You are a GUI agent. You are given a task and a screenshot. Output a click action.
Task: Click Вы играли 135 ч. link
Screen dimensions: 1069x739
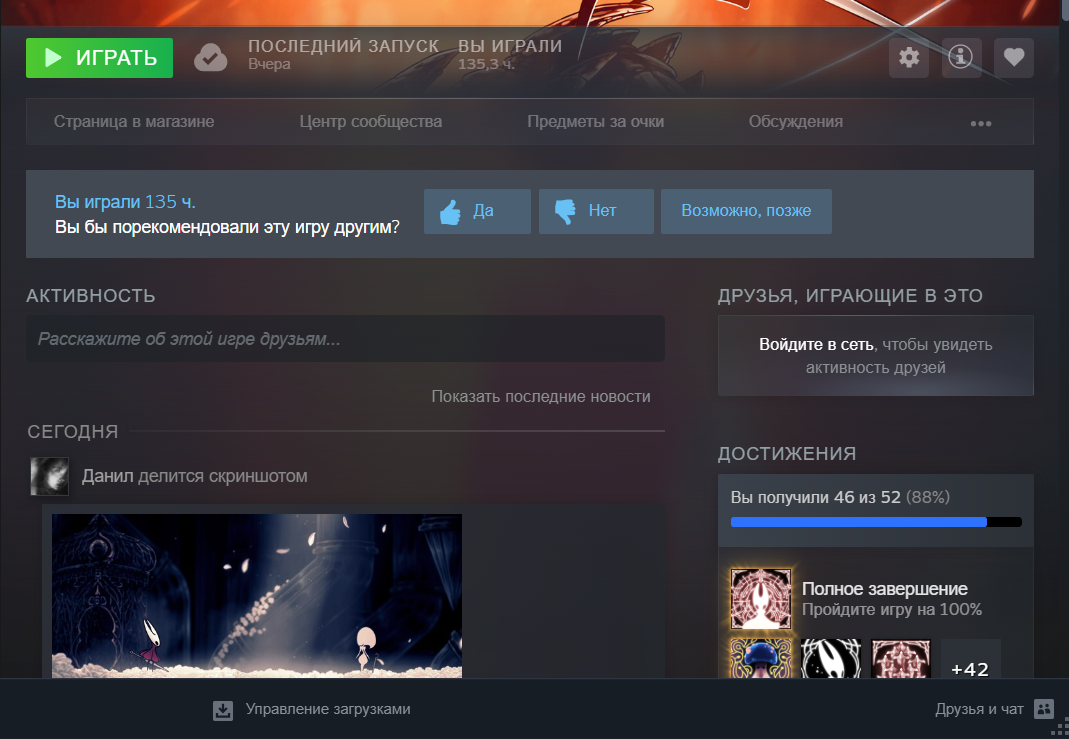coord(125,202)
